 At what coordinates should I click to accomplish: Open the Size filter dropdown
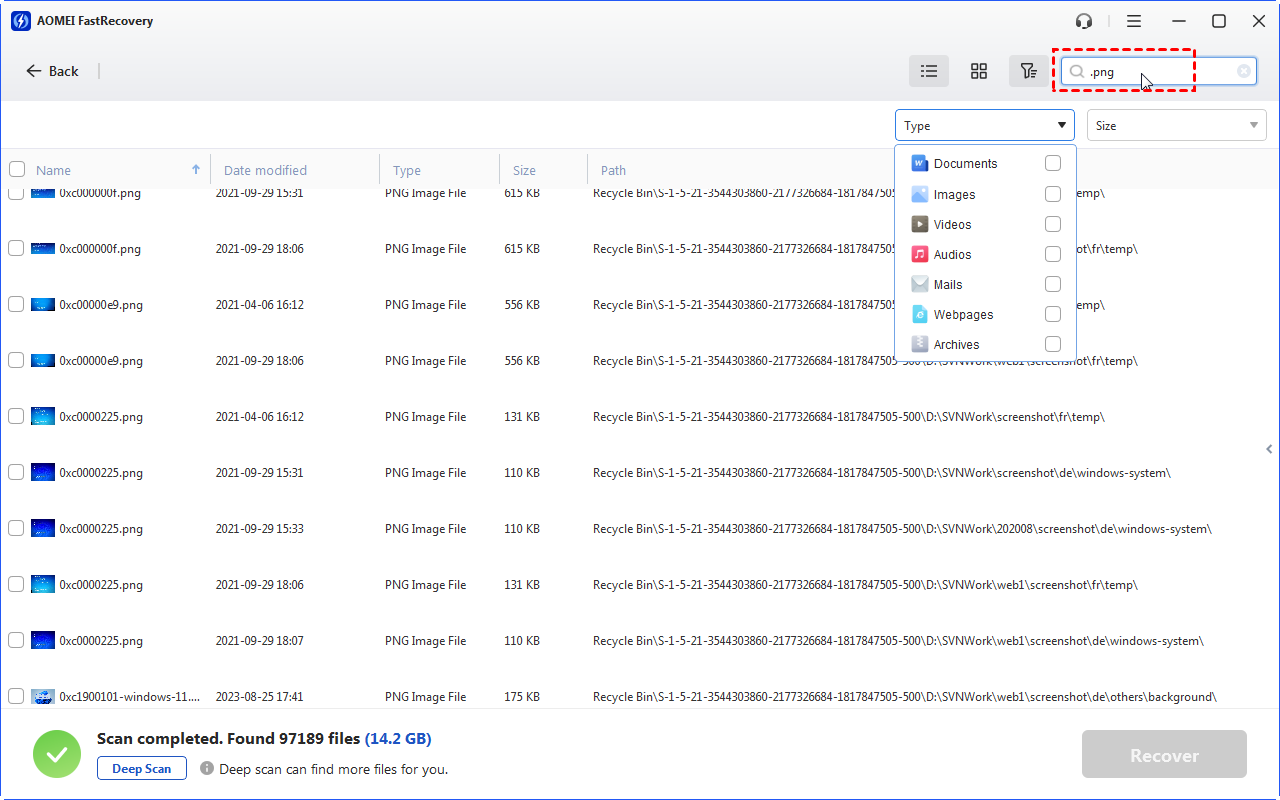tap(1177, 125)
